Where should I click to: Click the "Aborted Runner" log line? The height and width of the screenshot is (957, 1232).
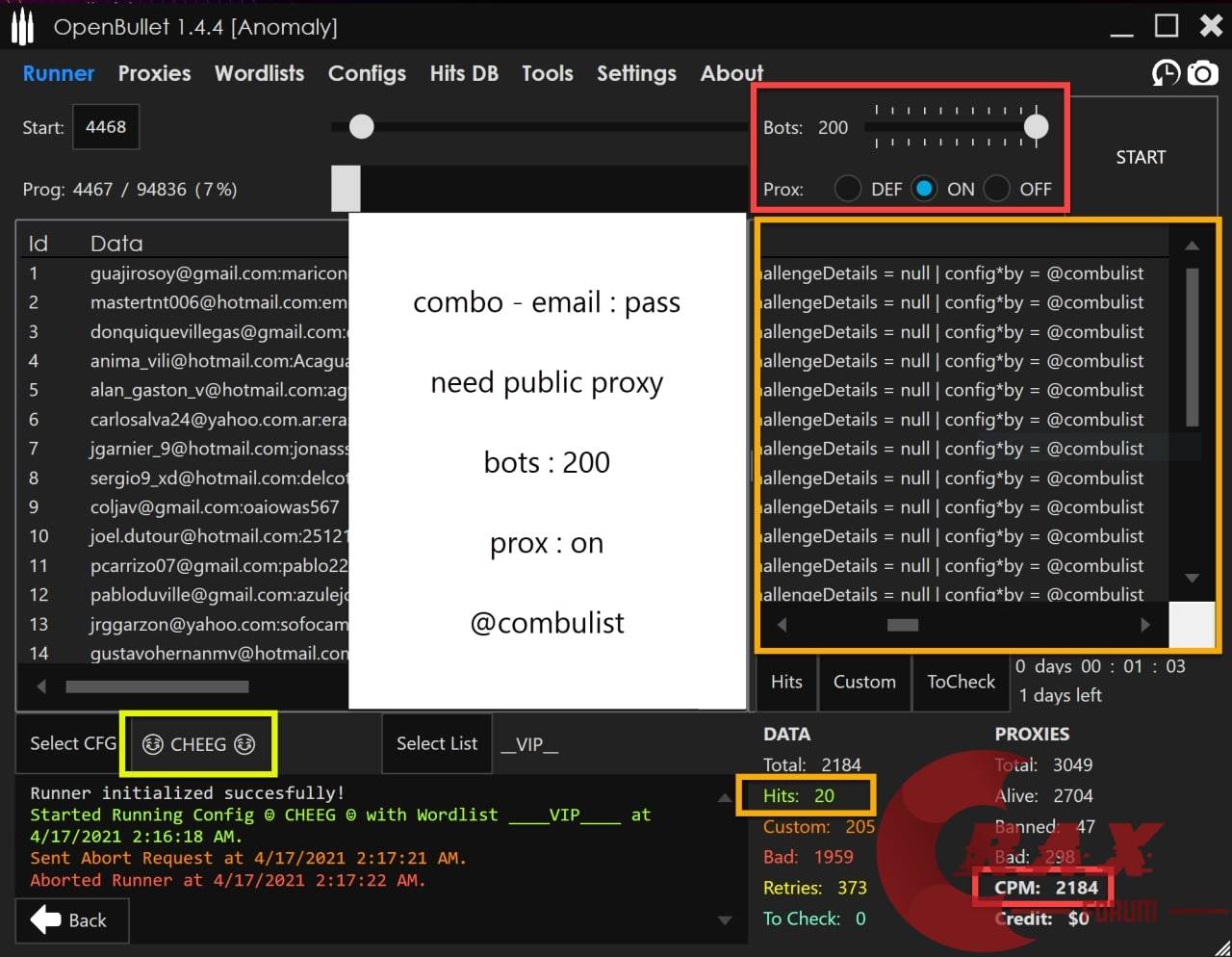[x=228, y=880]
